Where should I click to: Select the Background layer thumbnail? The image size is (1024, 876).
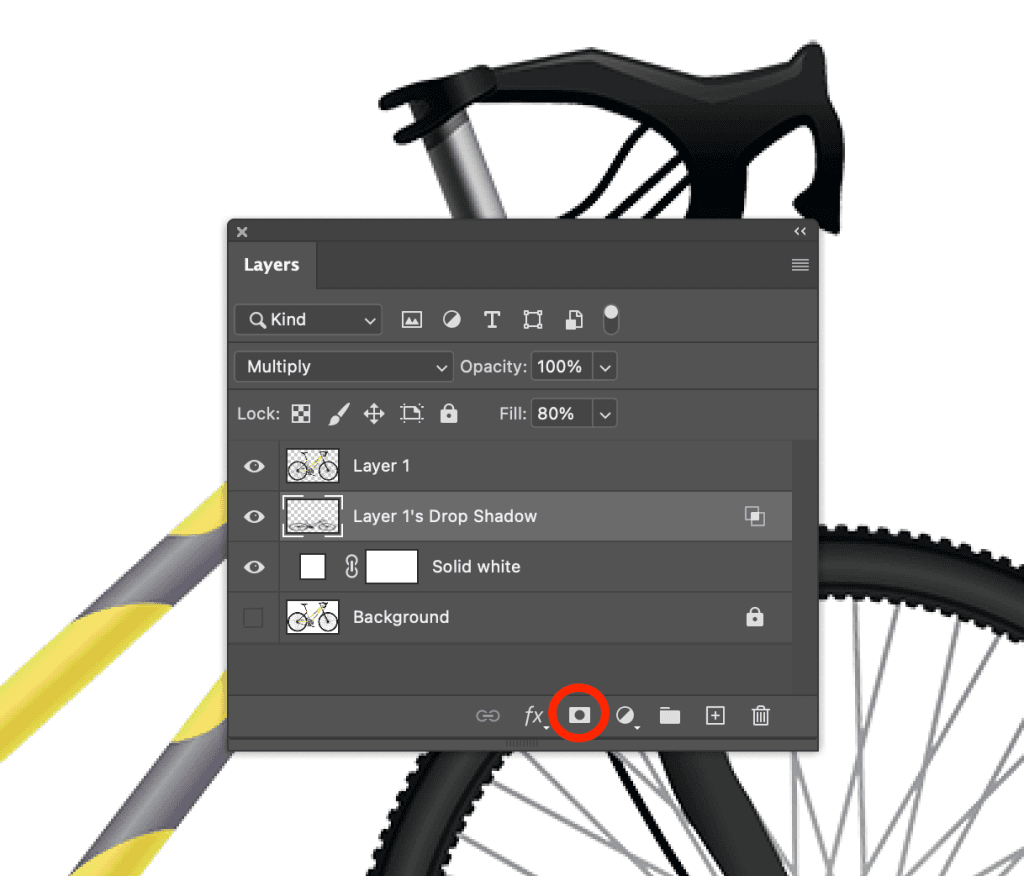(x=313, y=617)
